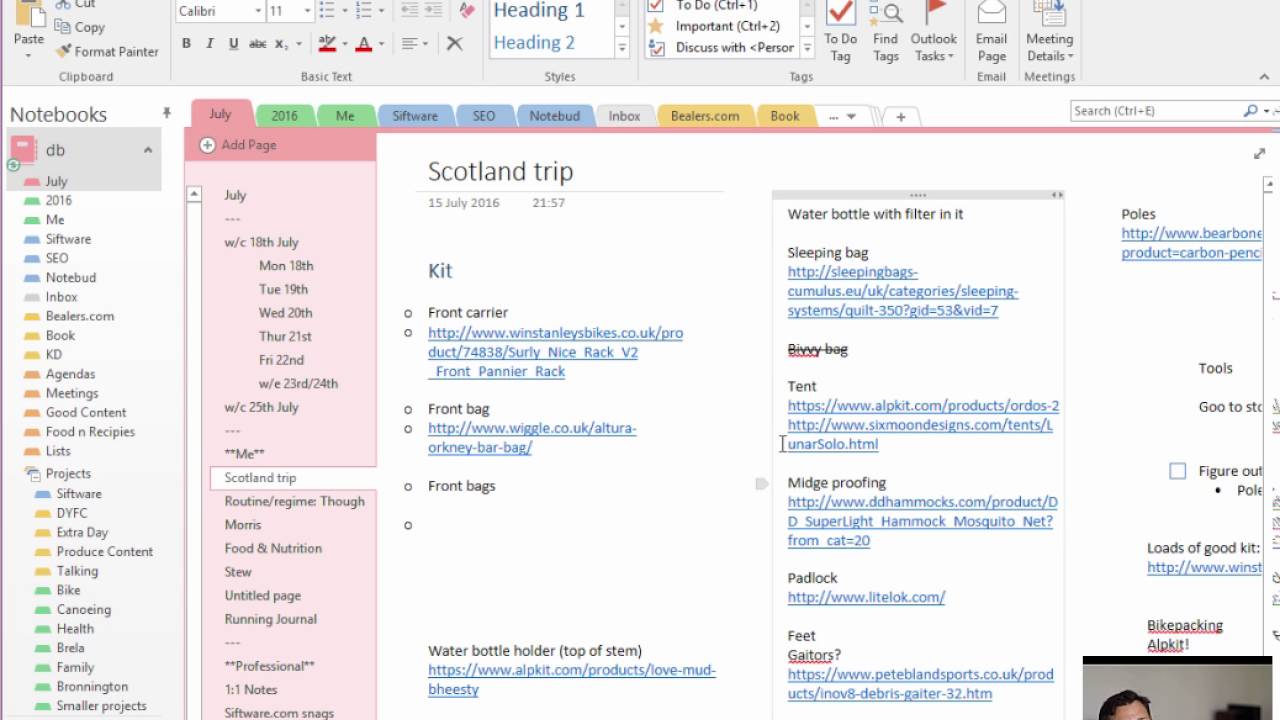Apply red font color
The height and width of the screenshot is (720, 1280).
(363, 44)
